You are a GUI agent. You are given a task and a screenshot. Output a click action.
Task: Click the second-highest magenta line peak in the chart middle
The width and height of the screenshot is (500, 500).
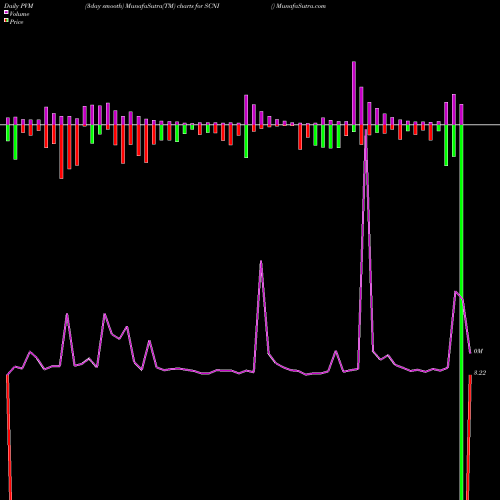tap(261, 262)
